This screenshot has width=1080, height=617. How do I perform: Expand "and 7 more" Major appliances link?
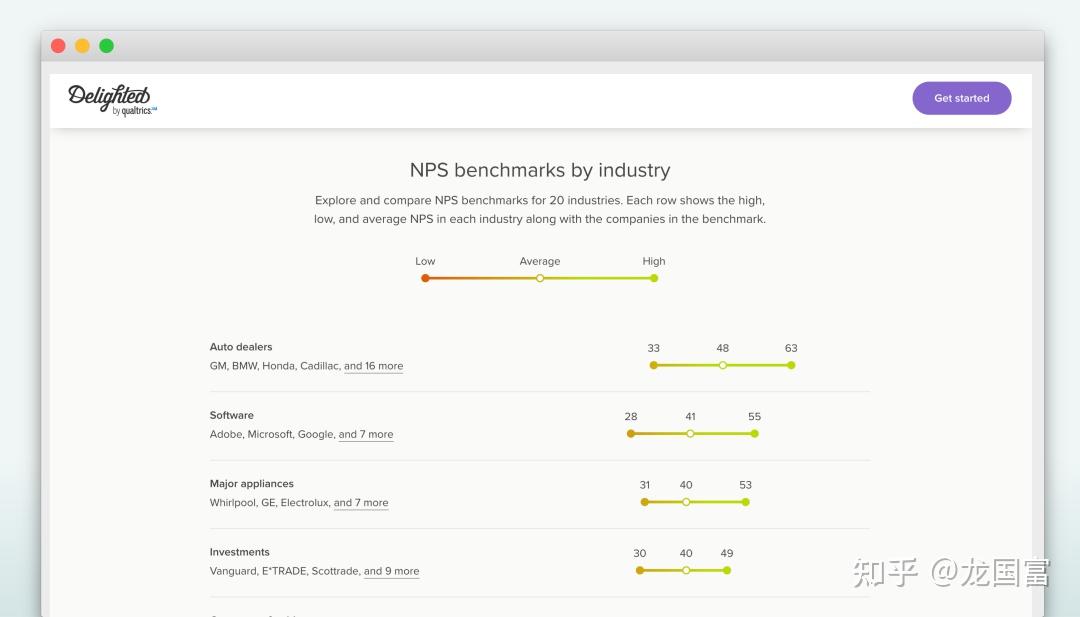coord(361,503)
